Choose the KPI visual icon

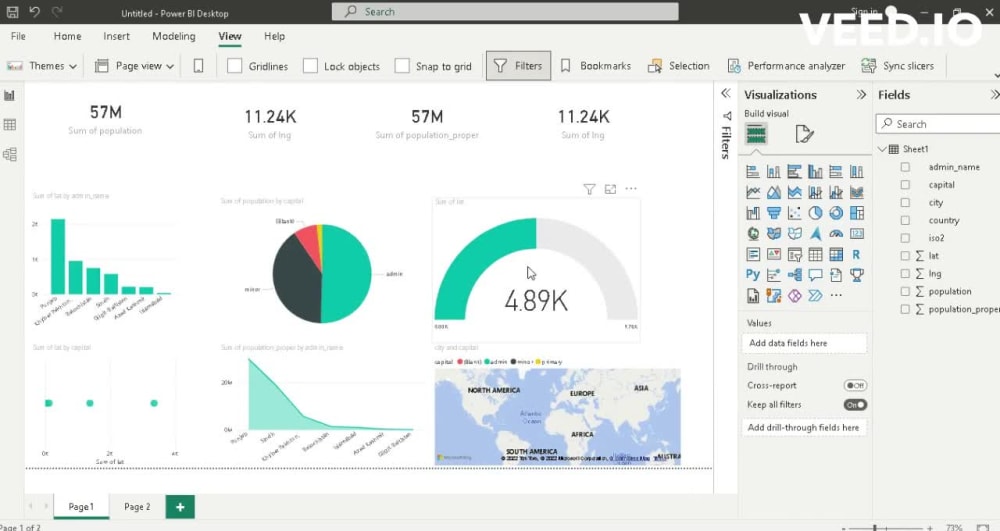(774, 254)
